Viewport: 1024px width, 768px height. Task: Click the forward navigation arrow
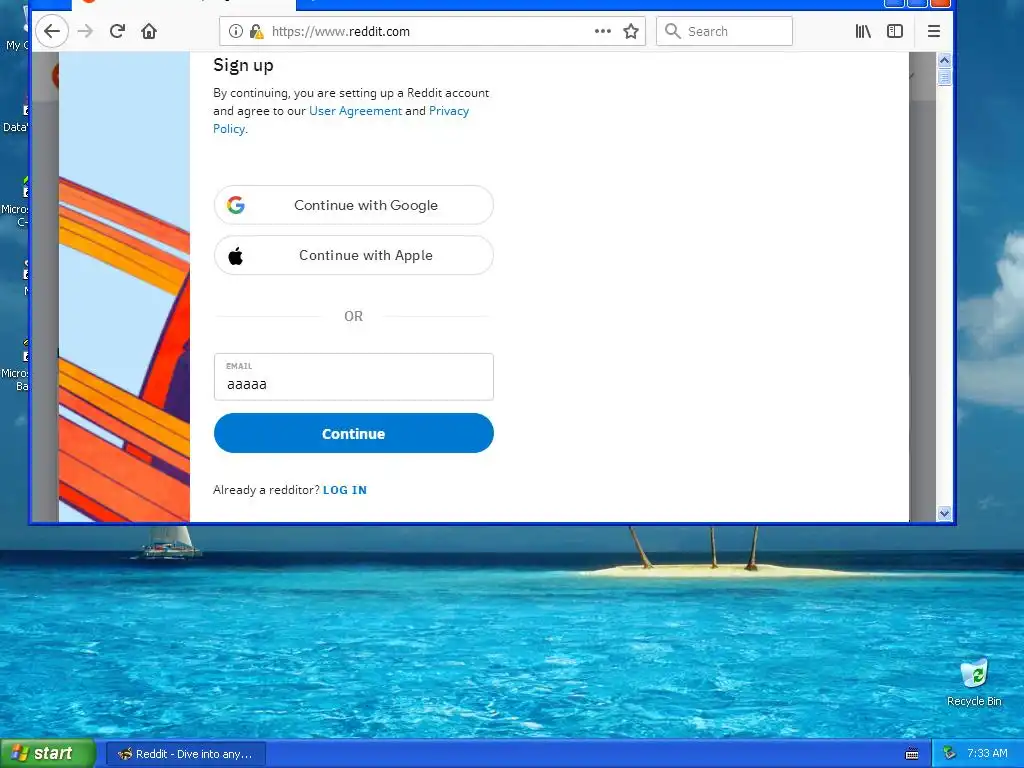pos(85,31)
